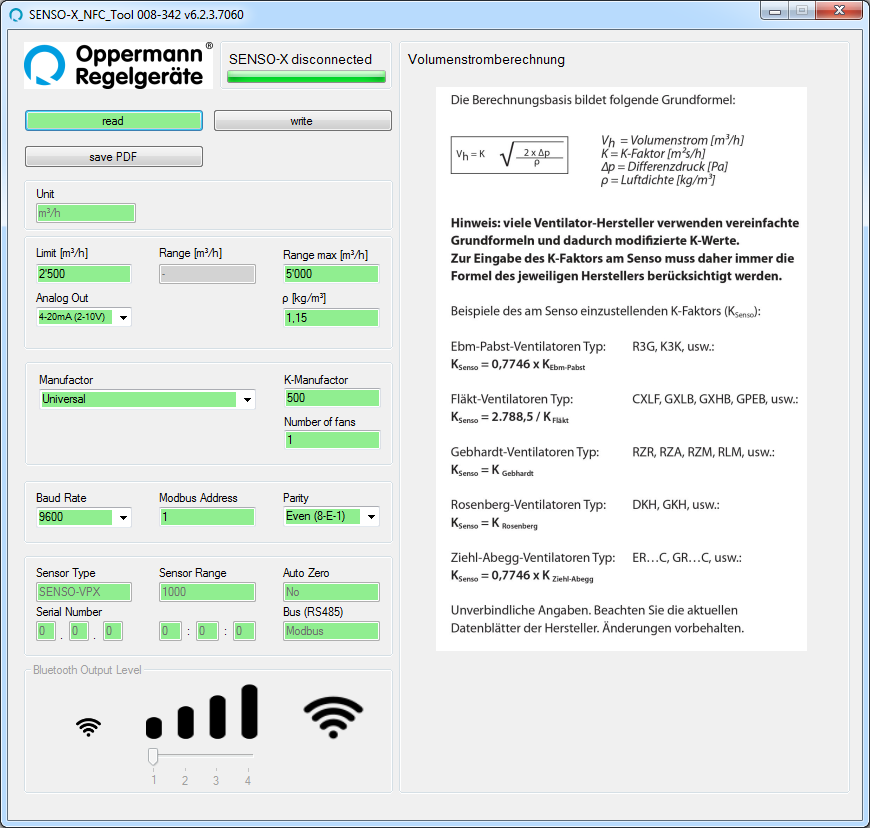
Task: Click the 'SENSO-X disconnected' status text
Action: tap(300, 59)
